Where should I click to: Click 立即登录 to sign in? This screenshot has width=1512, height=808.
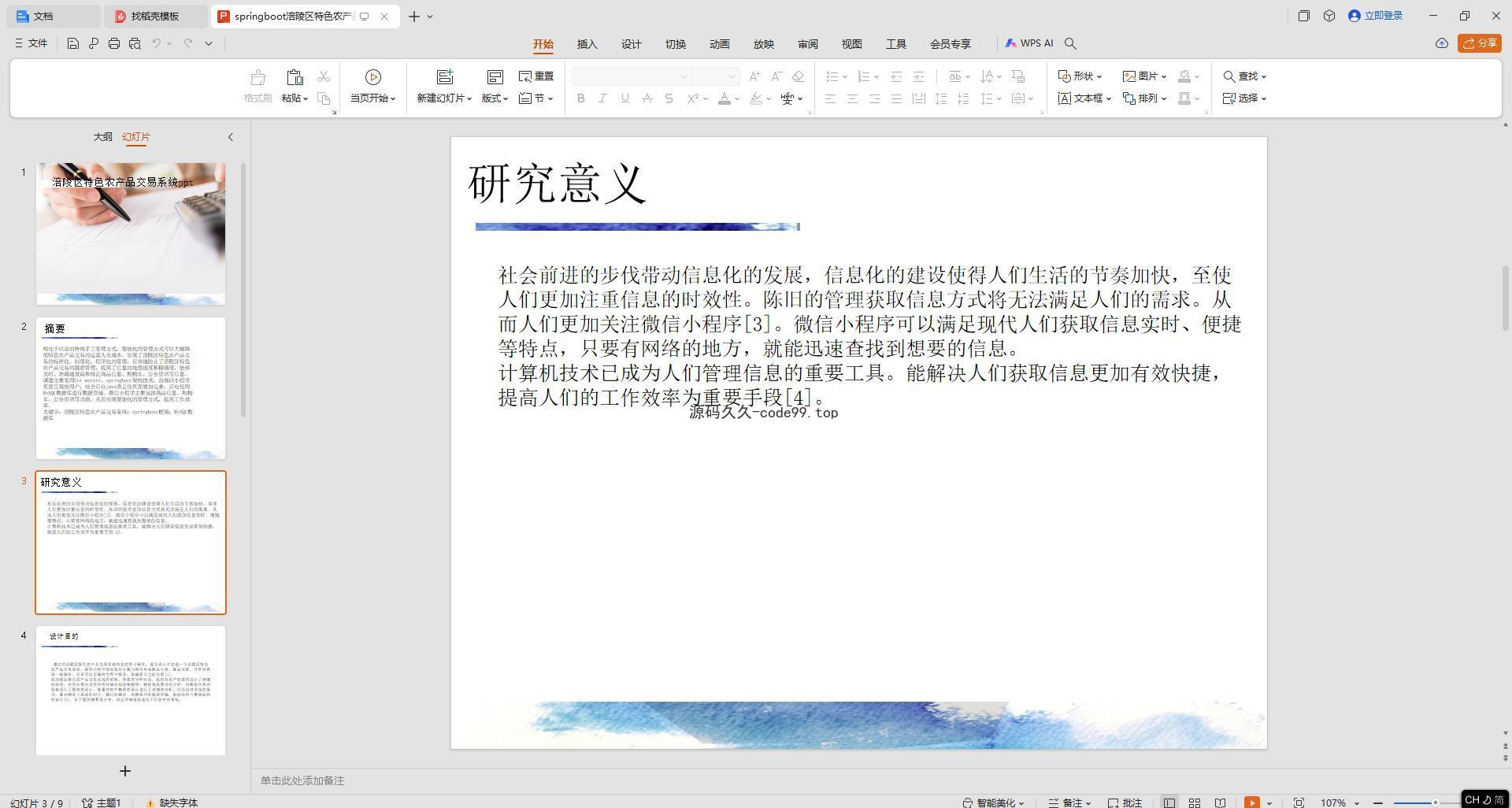(x=1376, y=16)
